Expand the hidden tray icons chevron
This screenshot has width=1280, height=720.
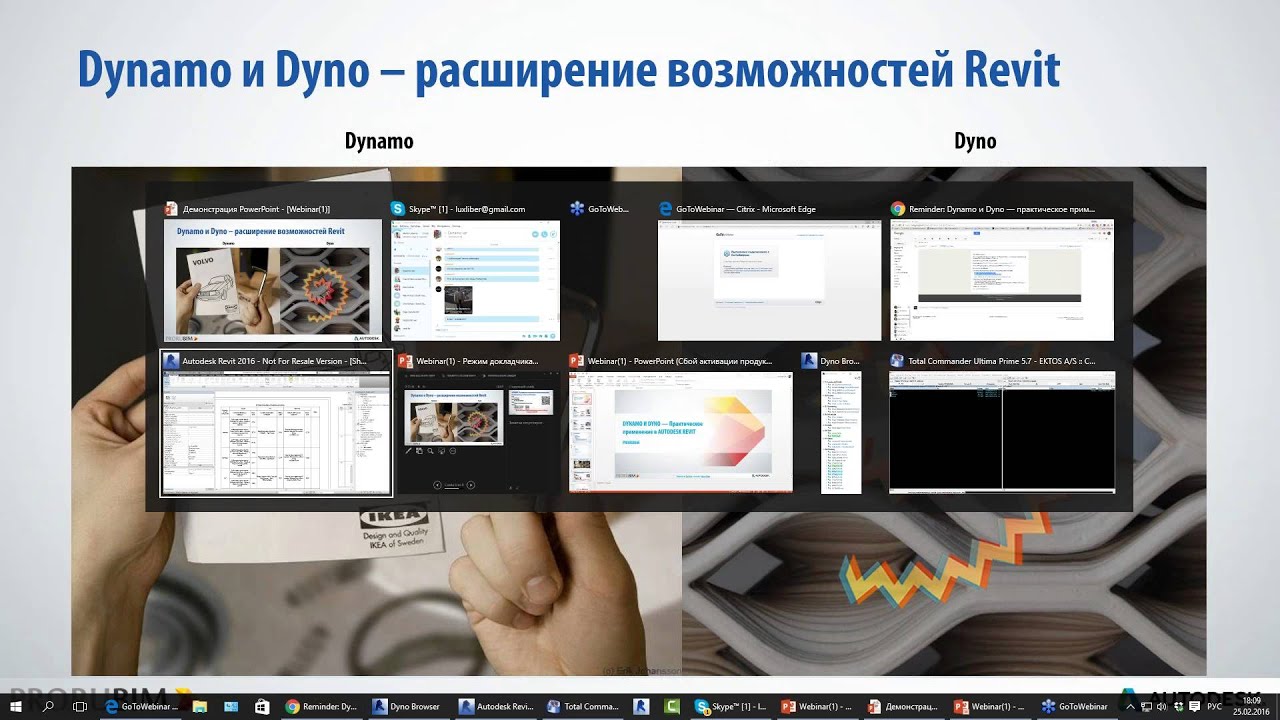pos(1130,707)
